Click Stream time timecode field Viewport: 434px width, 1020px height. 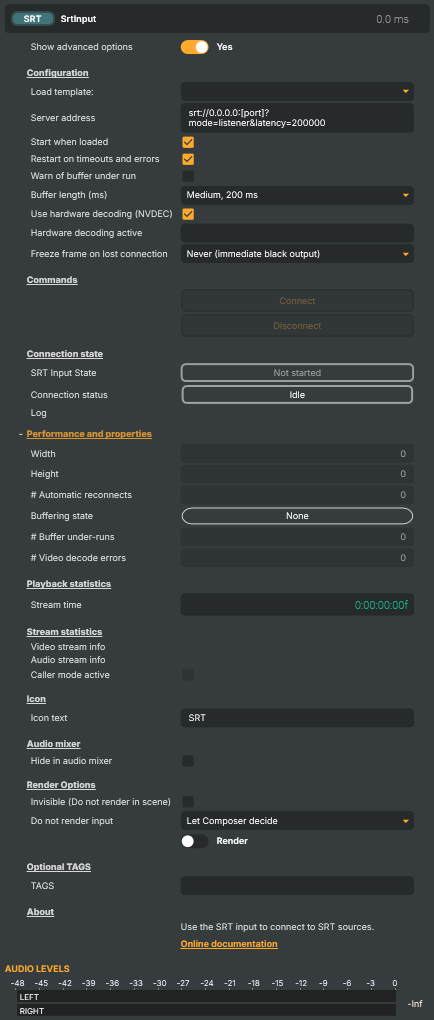tap(297, 605)
